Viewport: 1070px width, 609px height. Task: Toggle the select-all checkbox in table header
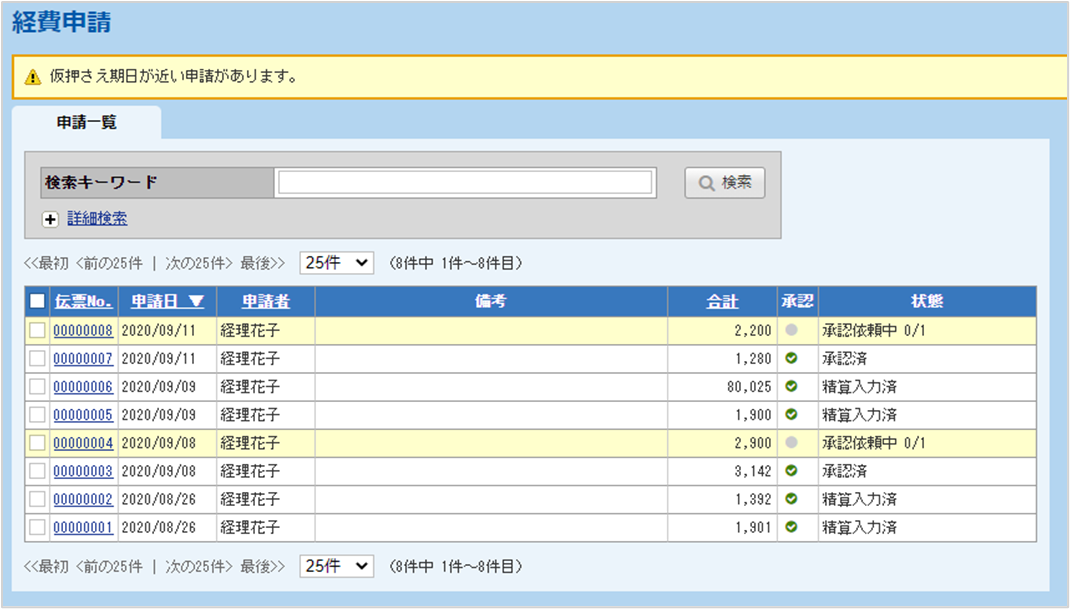(x=37, y=301)
